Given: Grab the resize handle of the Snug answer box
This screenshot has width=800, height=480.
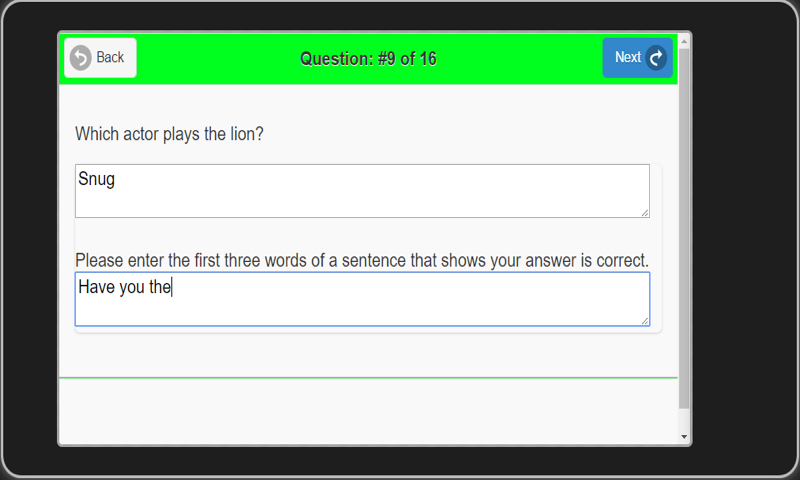Looking at the screenshot, I should click(645, 212).
